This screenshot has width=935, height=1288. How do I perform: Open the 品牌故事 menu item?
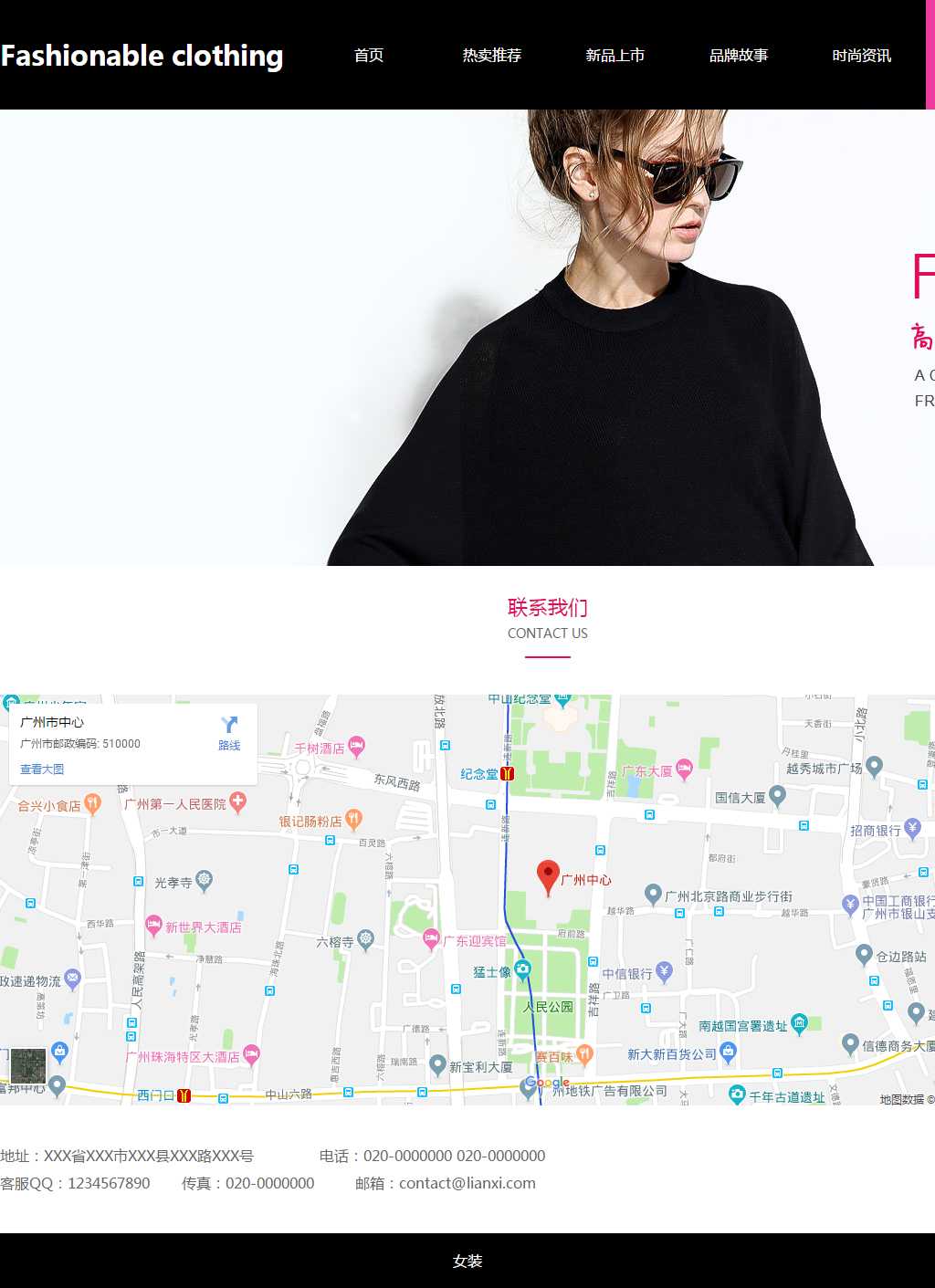pyautogui.click(x=739, y=56)
